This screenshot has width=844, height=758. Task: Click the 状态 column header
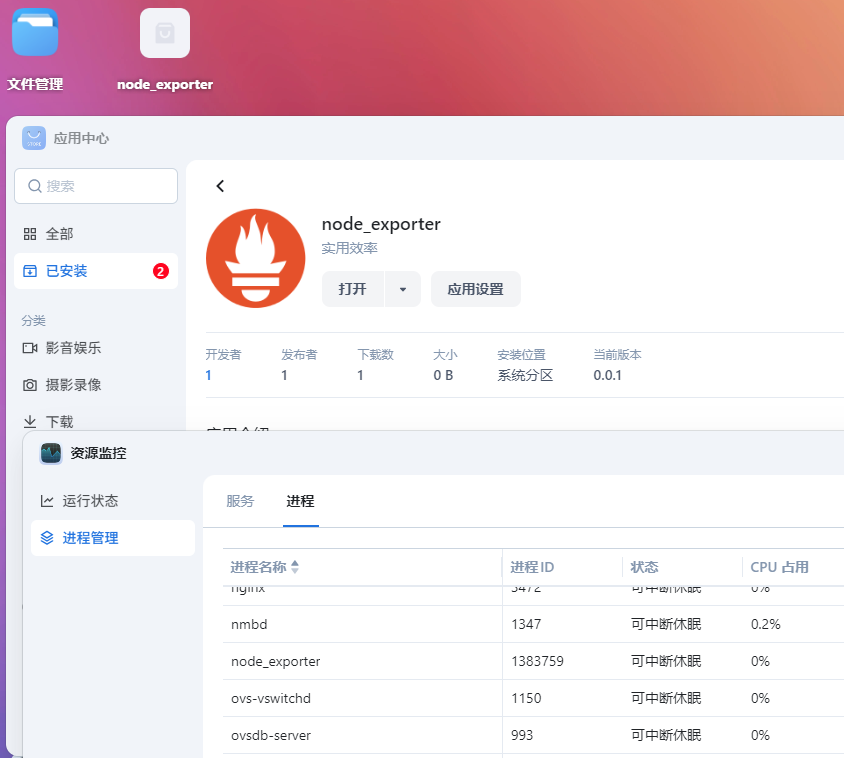coord(683,567)
